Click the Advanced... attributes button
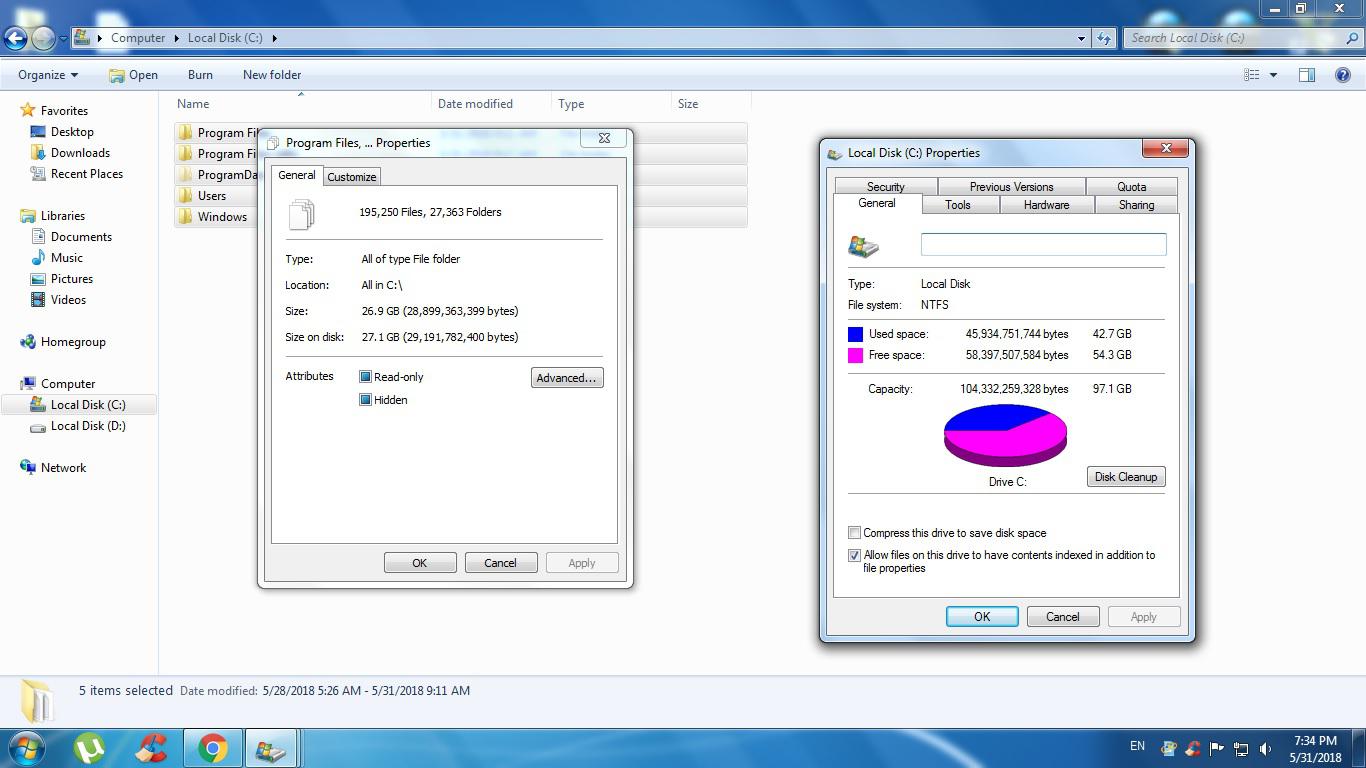This screenshot has height=768, width=1366. pos(566,378)
